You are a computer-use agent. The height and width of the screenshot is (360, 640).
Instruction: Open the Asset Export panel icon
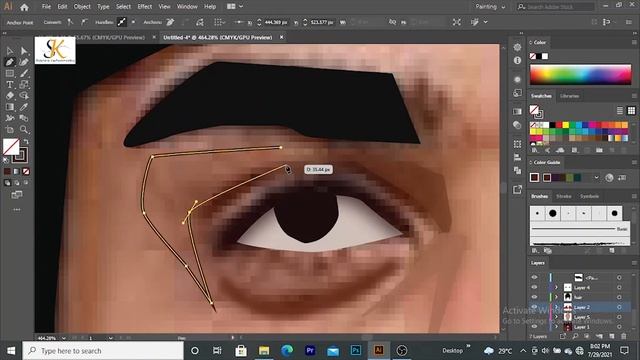(517, 189)
